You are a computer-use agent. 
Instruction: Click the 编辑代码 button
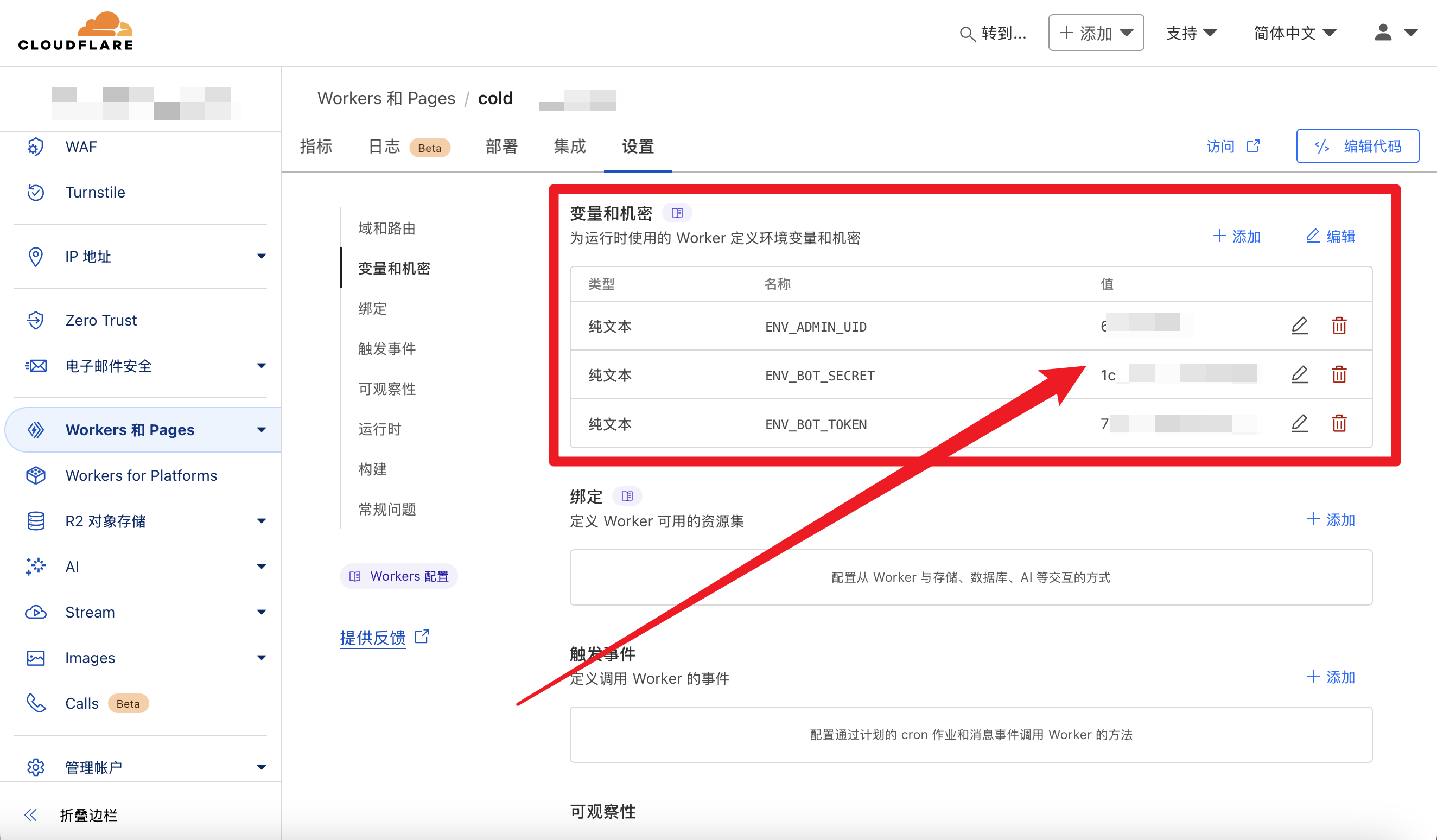pos(1357,146)
